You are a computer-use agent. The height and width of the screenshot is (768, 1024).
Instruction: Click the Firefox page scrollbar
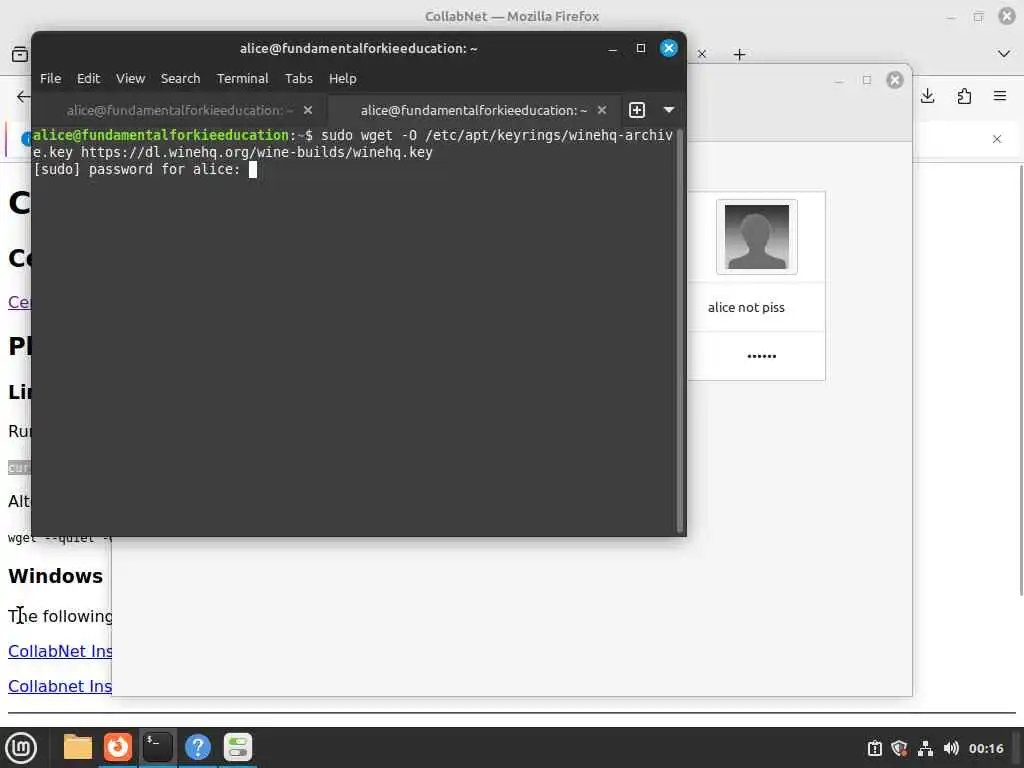click(x=1021, y=380)
